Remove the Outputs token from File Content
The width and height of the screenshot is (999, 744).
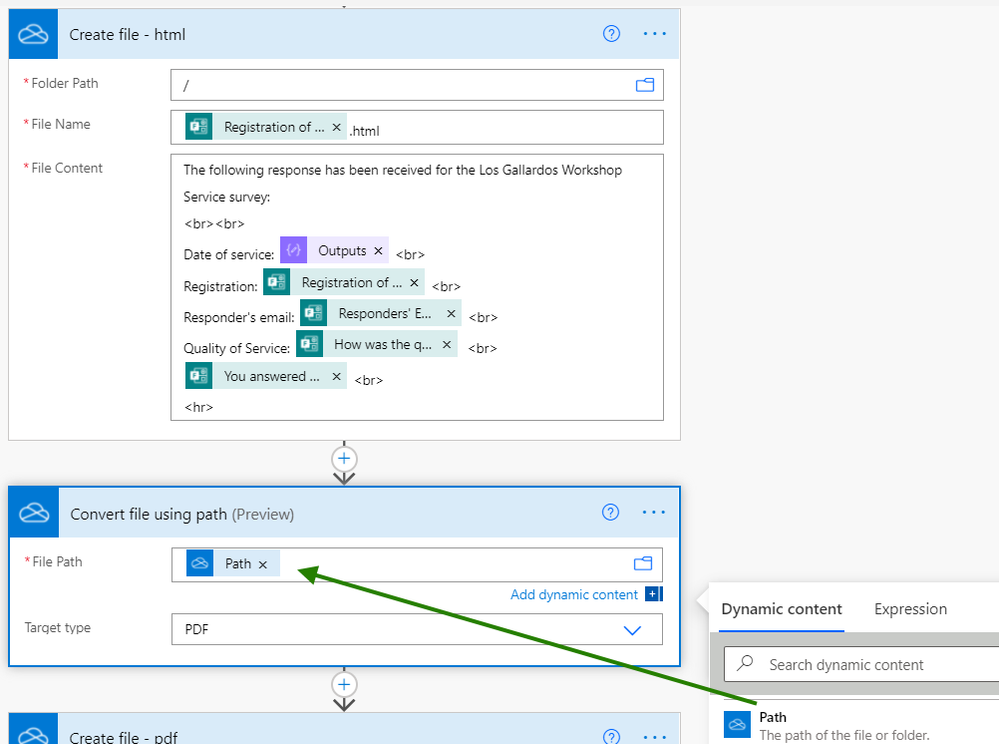[378, 250]
